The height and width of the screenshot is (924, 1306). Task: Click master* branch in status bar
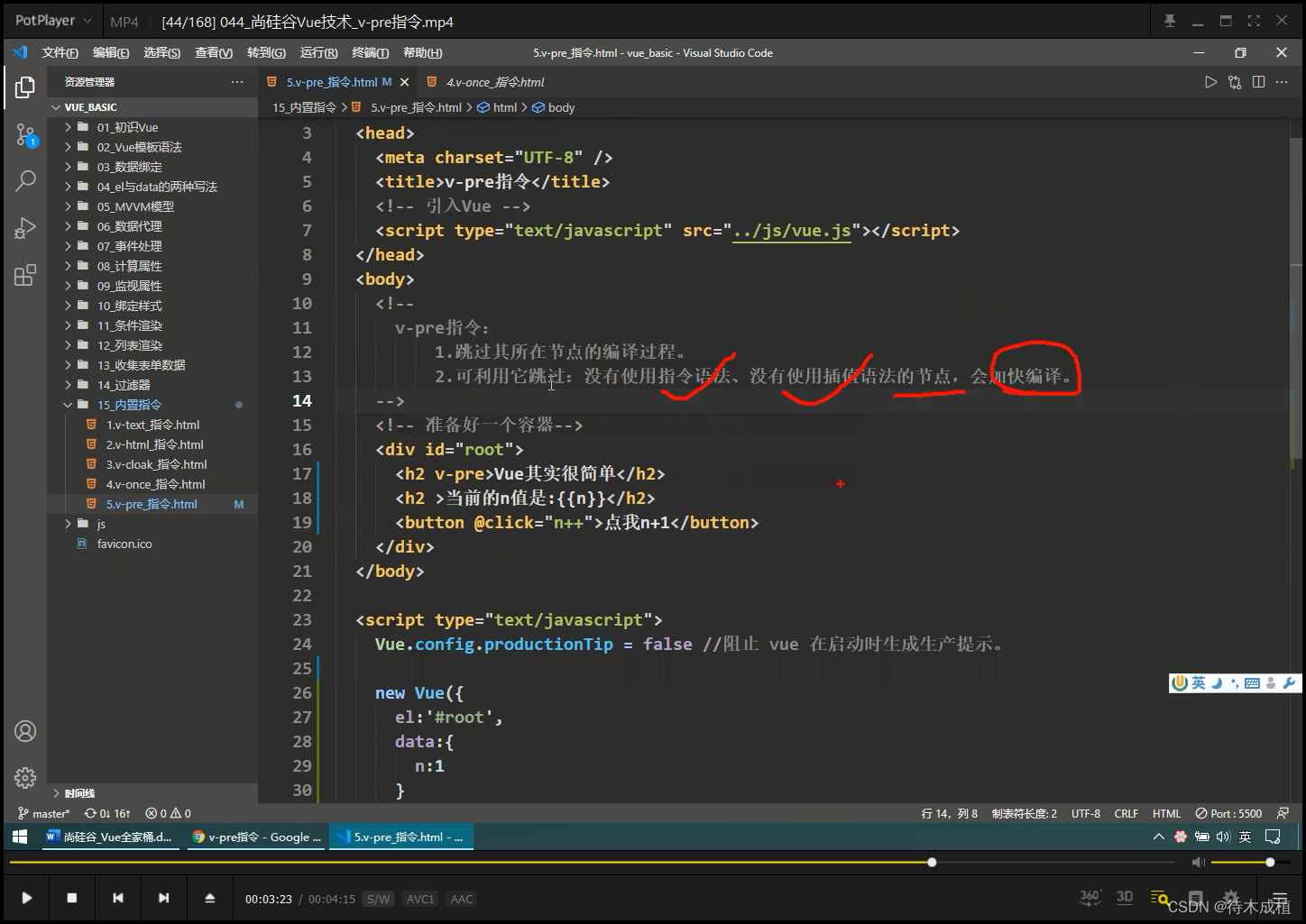[x=44, y=813]
